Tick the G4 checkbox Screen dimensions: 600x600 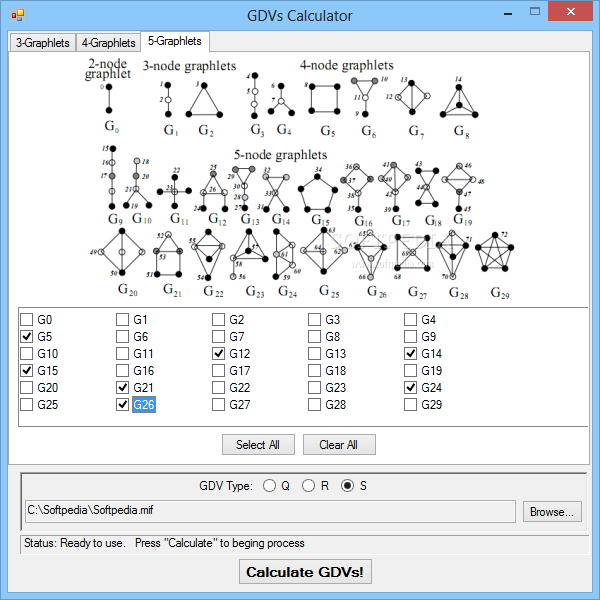[411, 320]
